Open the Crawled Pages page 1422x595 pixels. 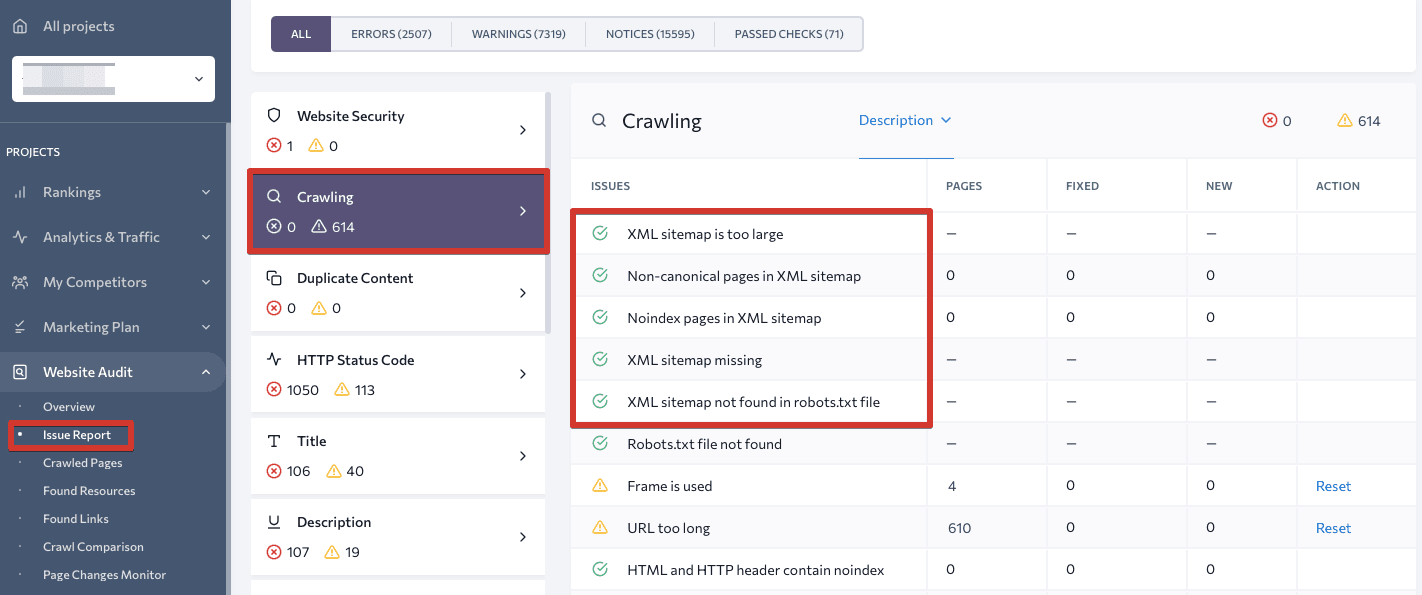[x=83, y=463]
